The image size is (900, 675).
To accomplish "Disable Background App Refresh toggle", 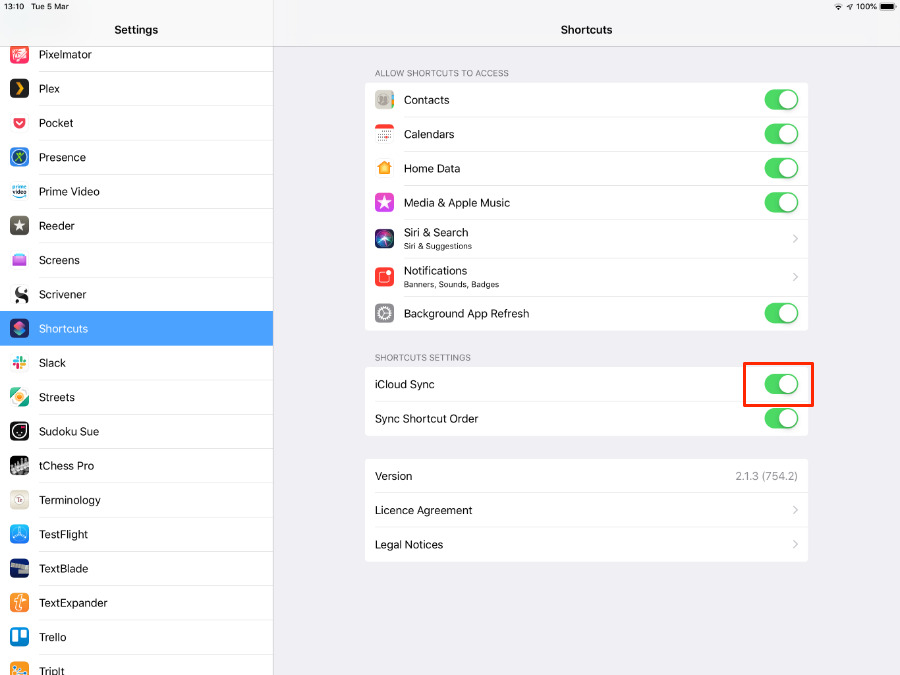I will pos(781,313).
